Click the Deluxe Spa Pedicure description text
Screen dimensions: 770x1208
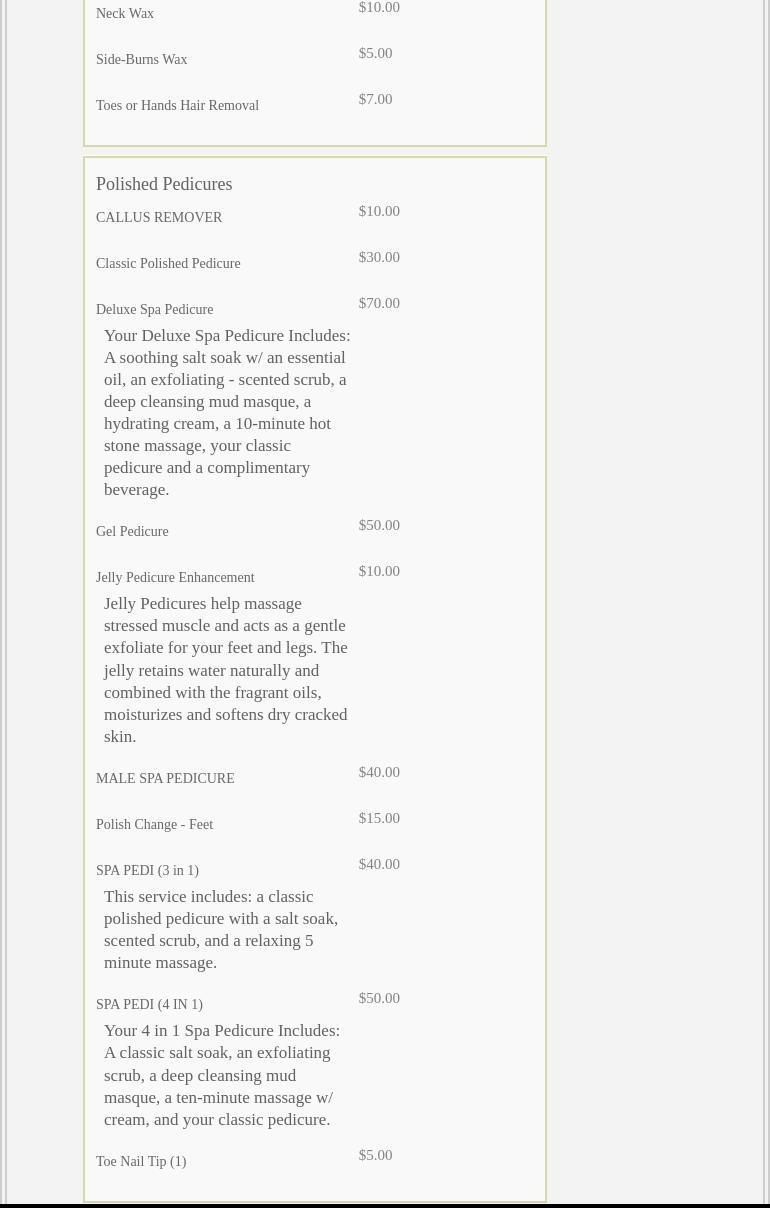226,412
